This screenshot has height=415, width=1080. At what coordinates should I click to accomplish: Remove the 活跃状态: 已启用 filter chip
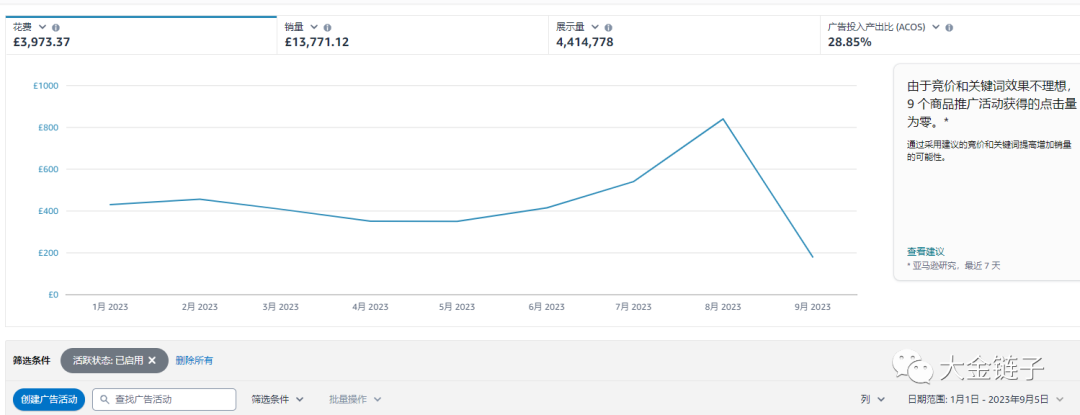(152, 360)
